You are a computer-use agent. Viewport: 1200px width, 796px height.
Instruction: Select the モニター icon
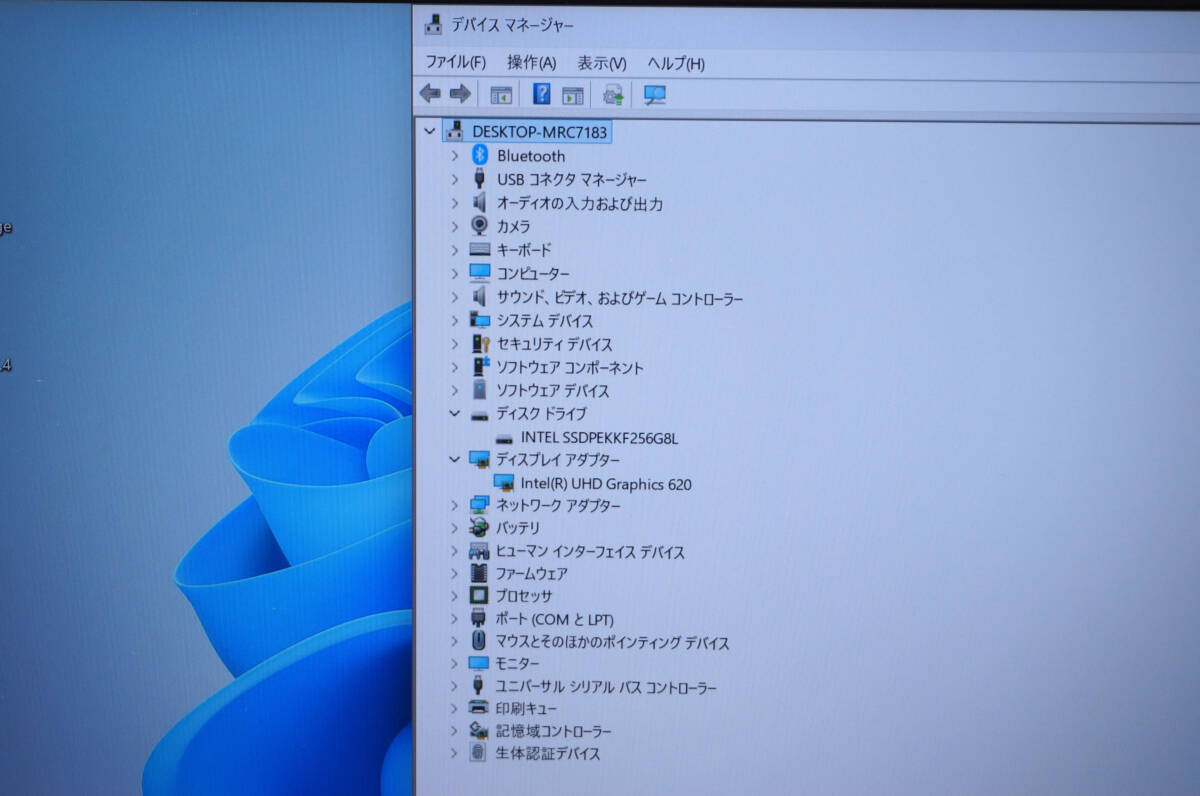[x=479, y=663]
